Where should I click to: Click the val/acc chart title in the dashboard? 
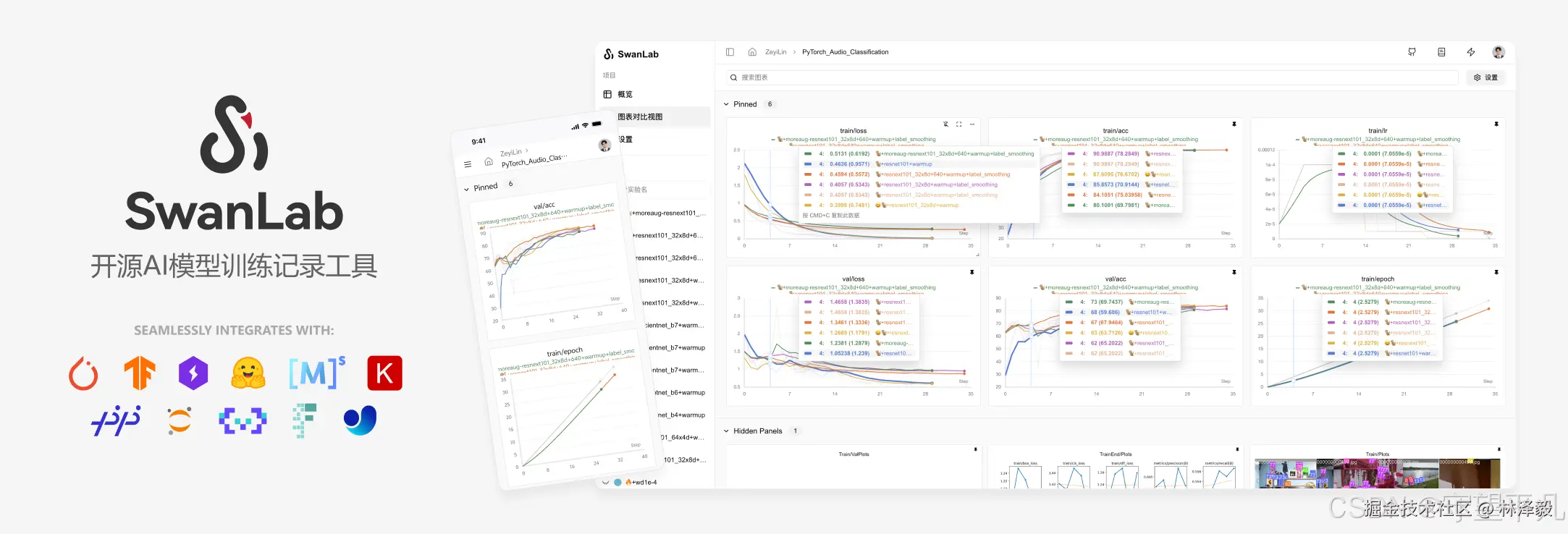click(1116, 279)
